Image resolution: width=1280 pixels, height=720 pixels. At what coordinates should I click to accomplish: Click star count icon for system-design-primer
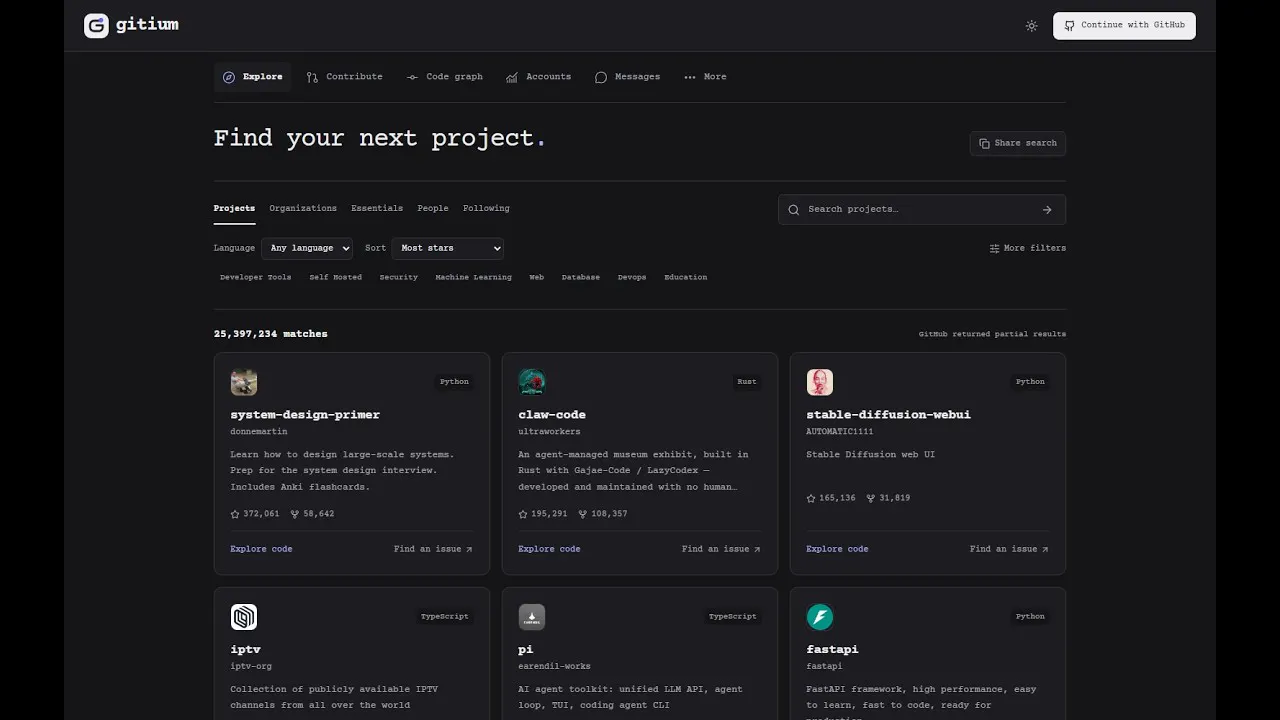click(x=235, y=514)
